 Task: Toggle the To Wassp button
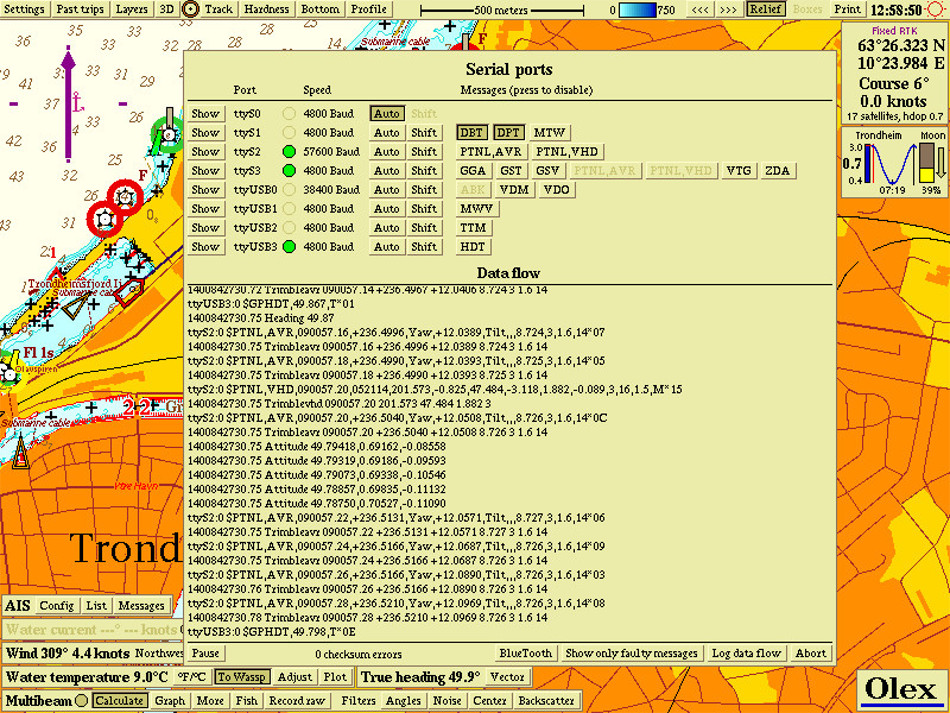click(x=242, y=677)
